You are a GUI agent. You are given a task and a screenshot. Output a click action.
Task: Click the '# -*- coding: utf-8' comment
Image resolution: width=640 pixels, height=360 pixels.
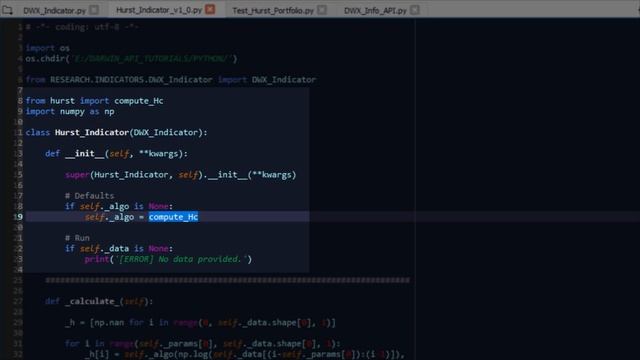click(x=82, y=27)
